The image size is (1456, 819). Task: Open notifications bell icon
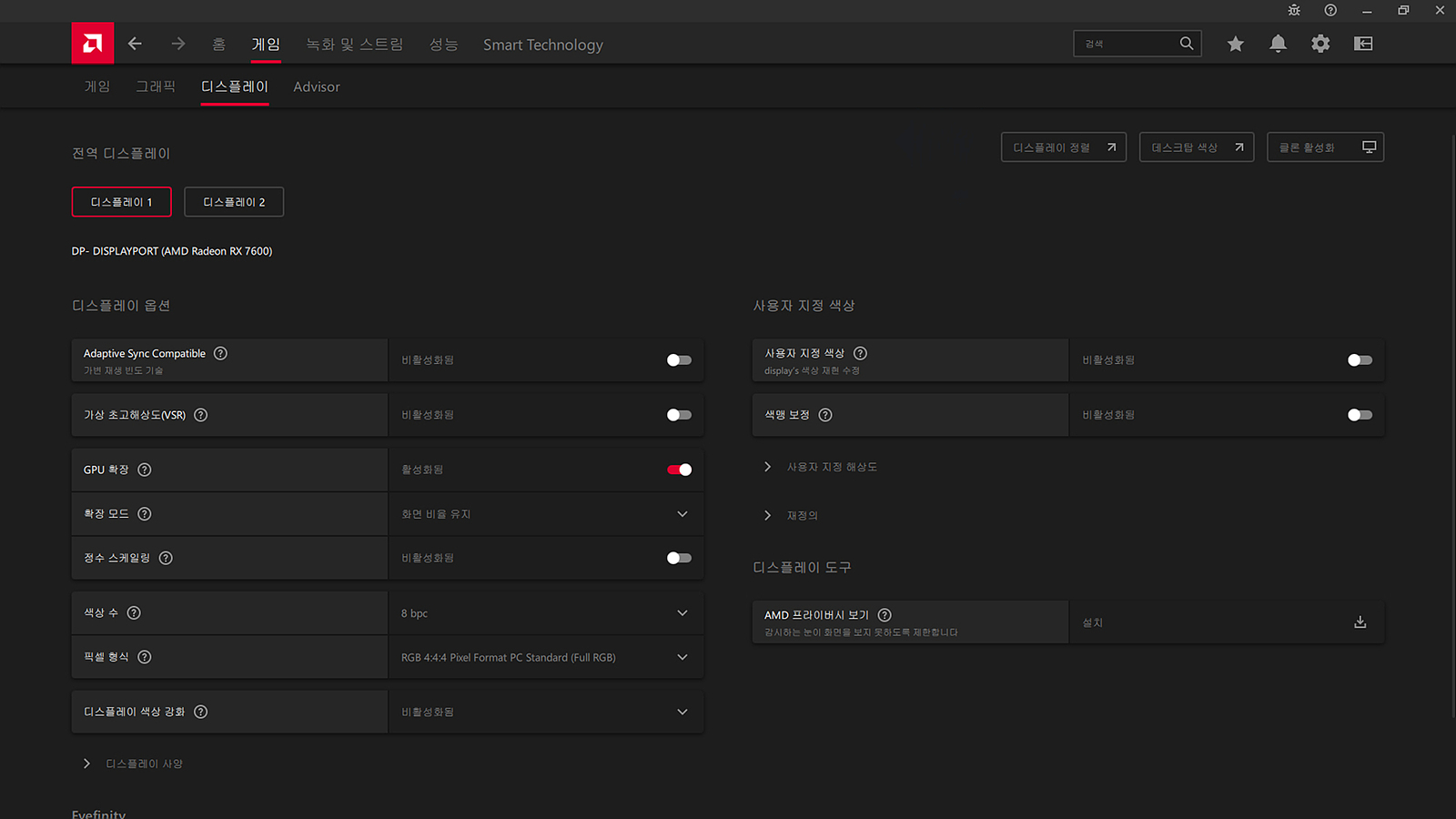point(1278,44)
